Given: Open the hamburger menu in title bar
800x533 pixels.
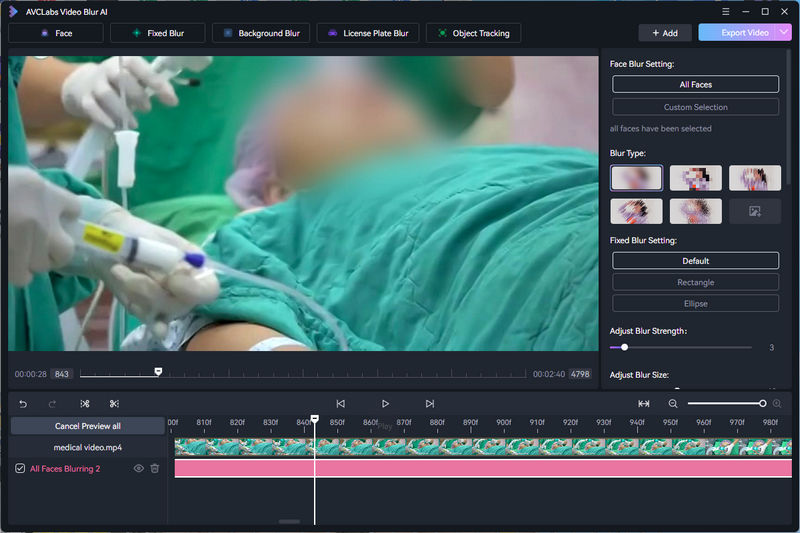Looking at the screenshot, I should 725,11.
